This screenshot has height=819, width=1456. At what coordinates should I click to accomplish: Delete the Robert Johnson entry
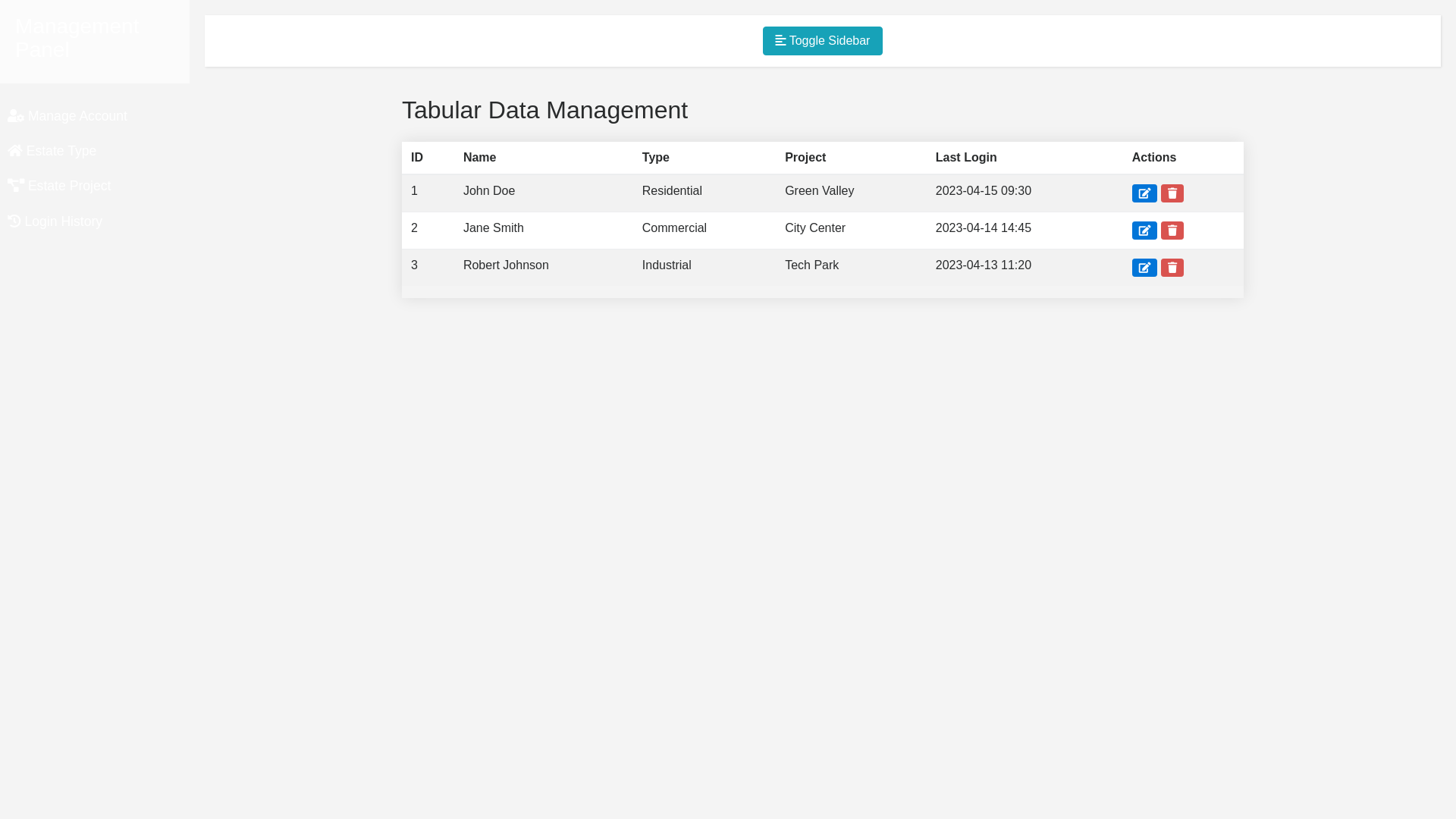1172,268
